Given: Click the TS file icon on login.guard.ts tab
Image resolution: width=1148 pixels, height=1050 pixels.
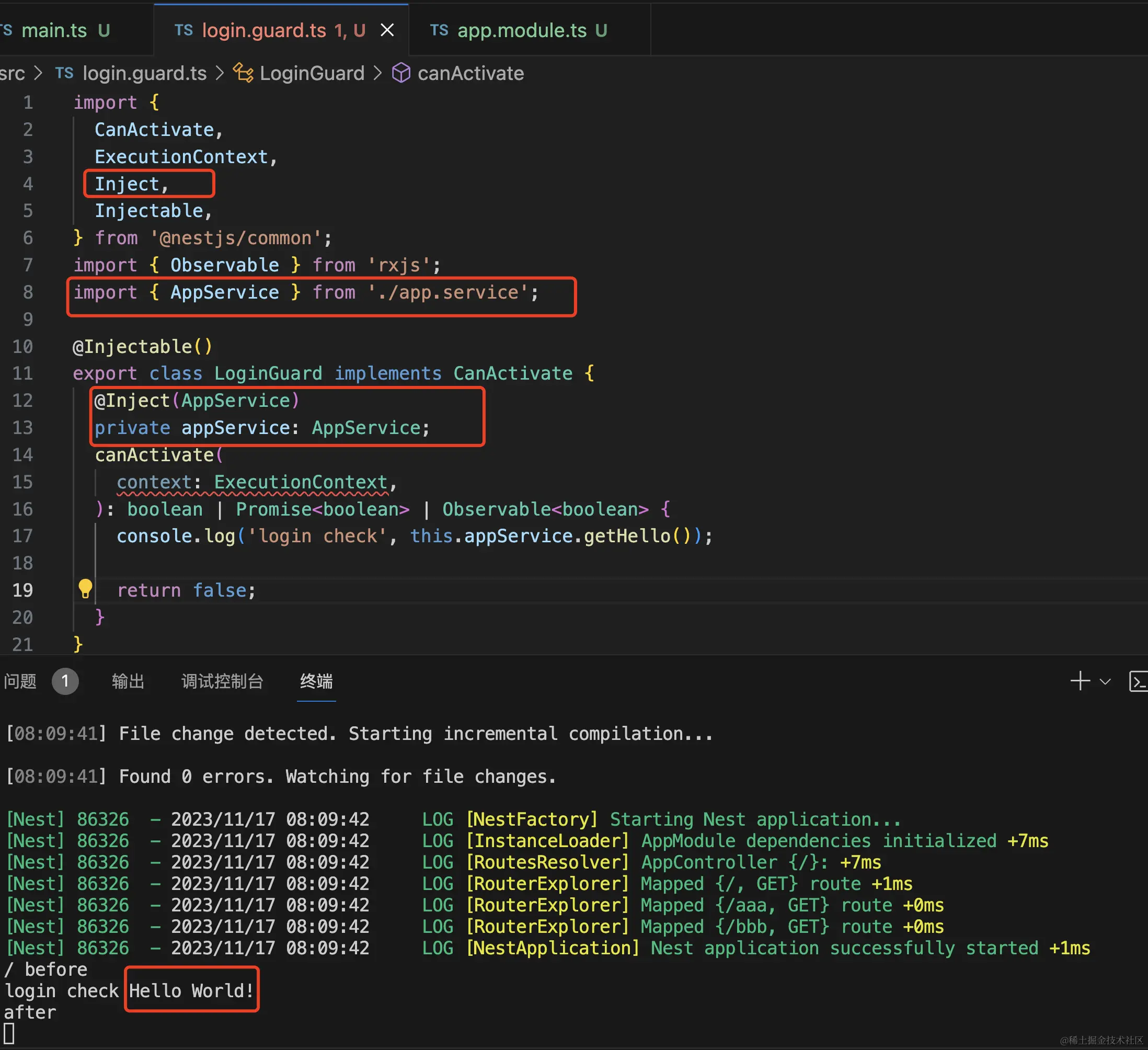Looking at the screenshot, I should click(x=183, y=30).
